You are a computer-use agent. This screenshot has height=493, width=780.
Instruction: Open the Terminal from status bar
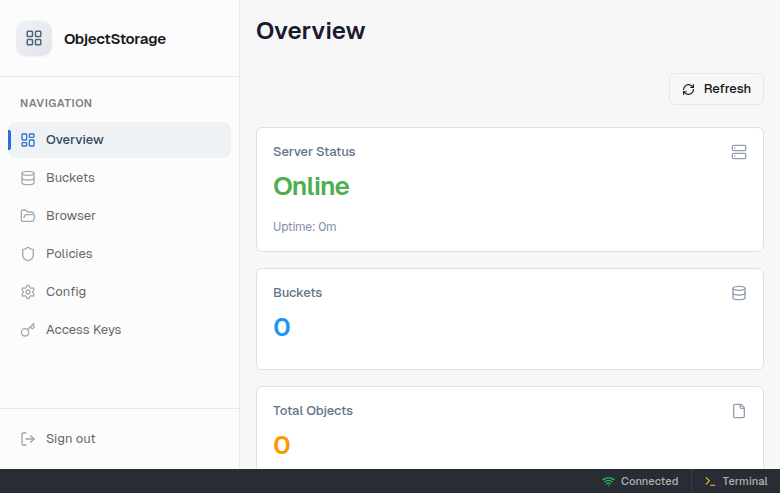click(736, 481)
